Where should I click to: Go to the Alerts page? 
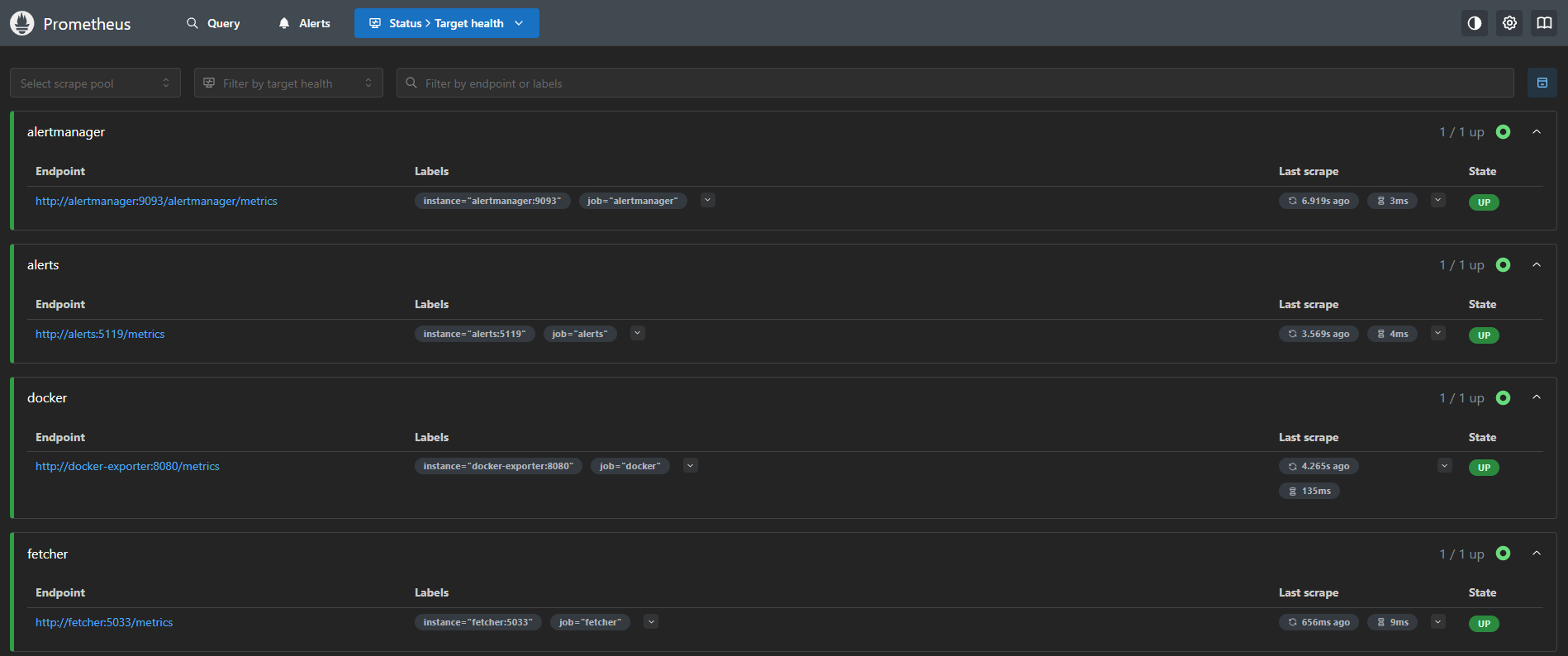pos(304,23)
